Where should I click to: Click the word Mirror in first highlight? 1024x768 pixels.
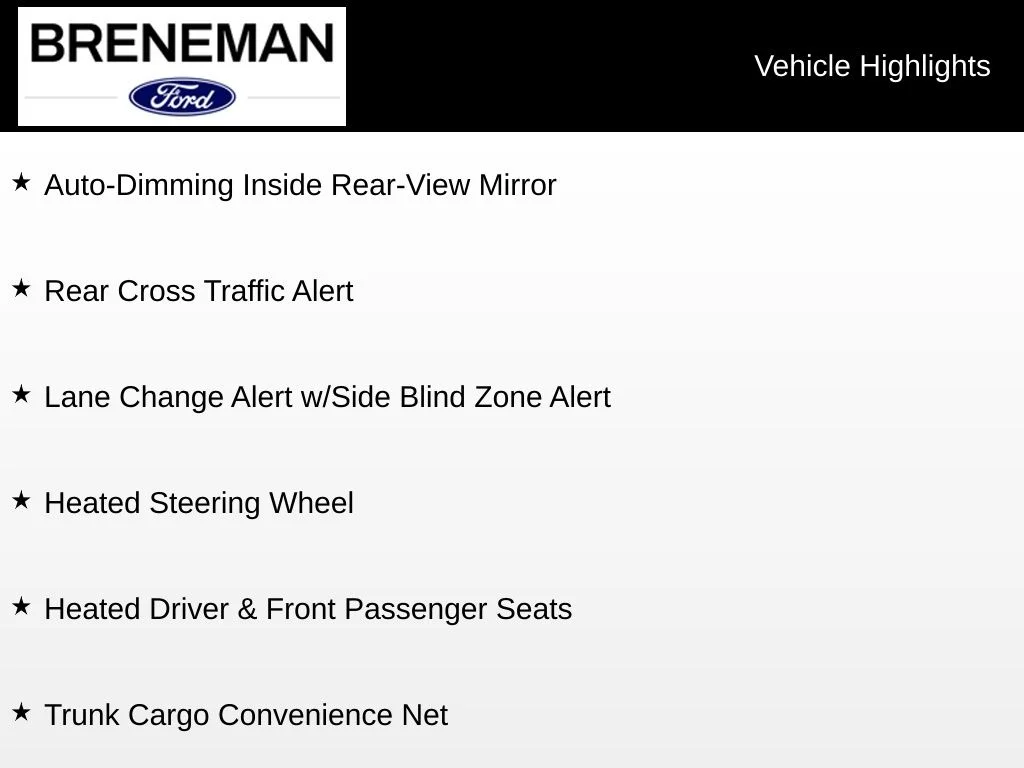pos(517,185)
